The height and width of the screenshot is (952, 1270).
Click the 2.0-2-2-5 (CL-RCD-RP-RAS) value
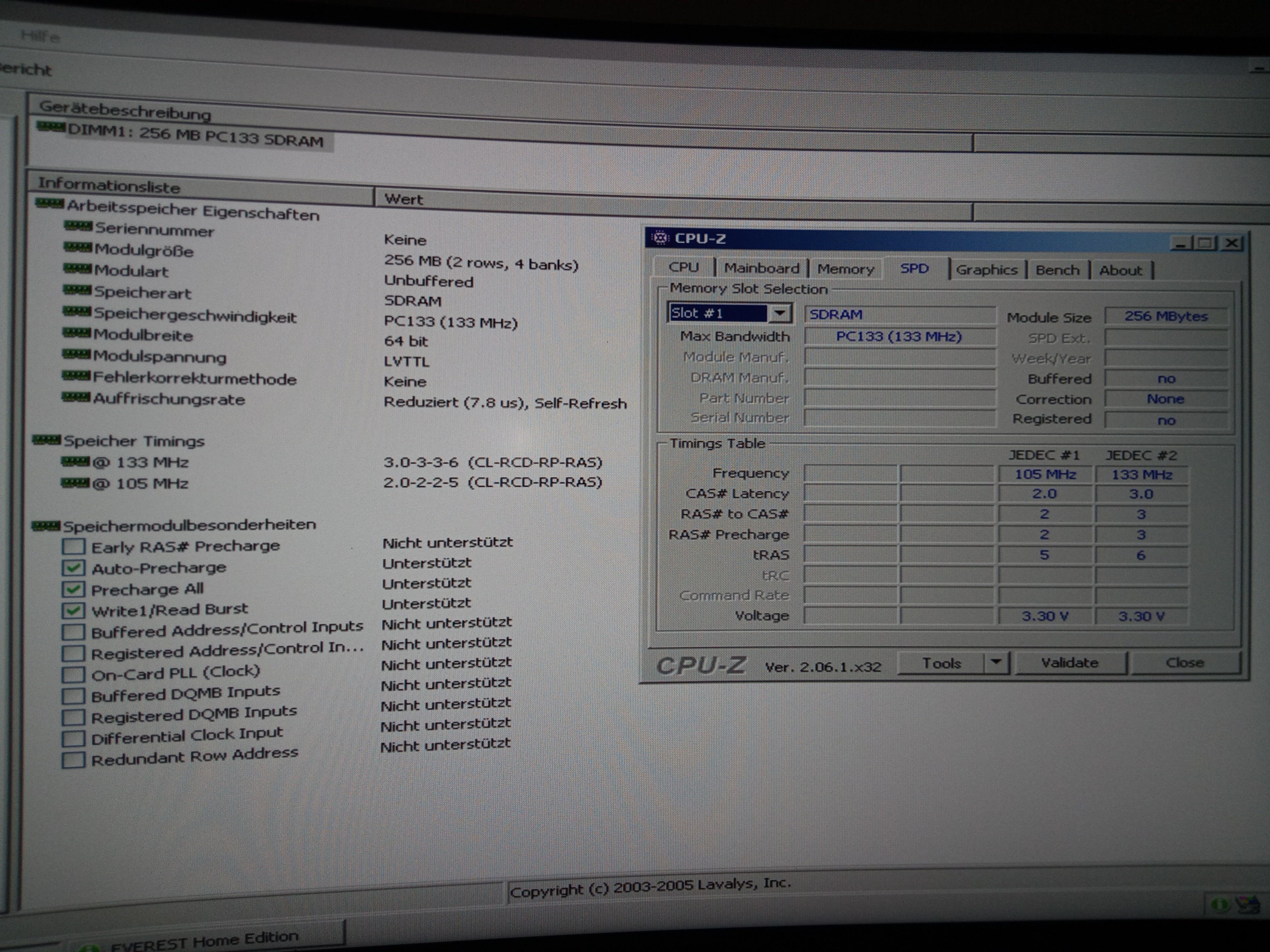493,482
